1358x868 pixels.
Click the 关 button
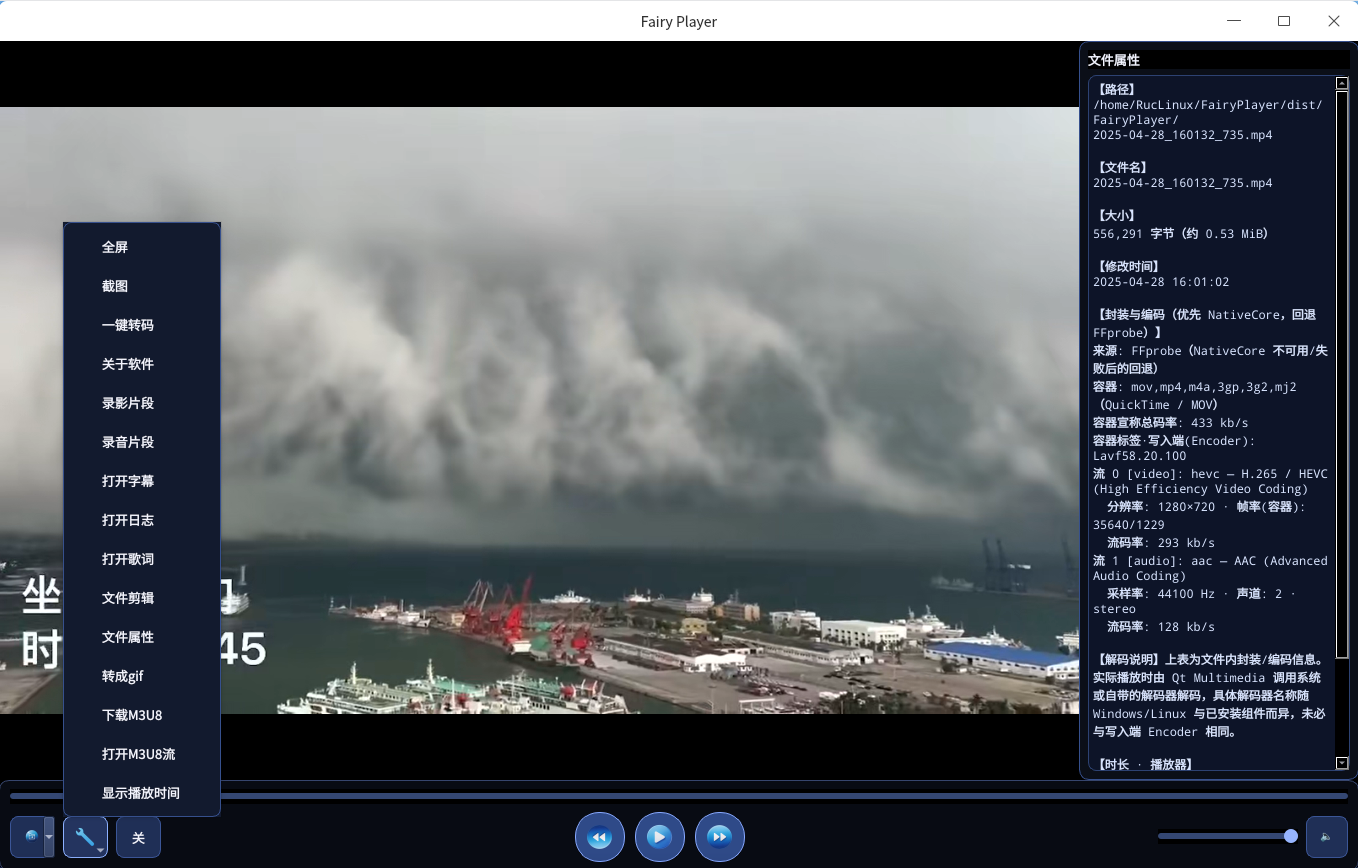[138, 837]
